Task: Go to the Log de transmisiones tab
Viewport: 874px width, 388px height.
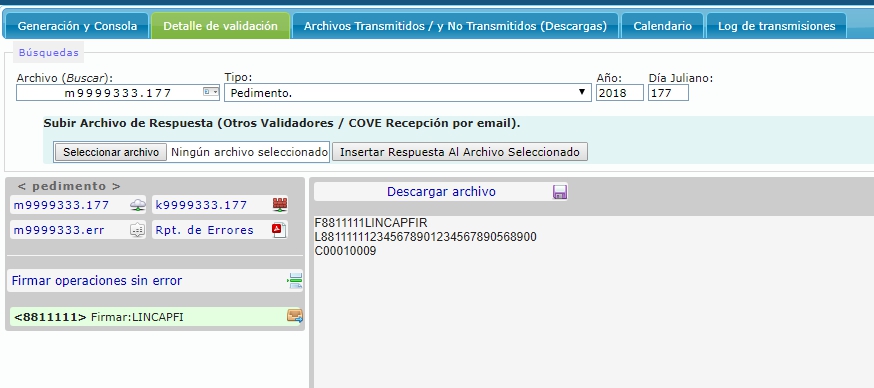Action: point(776,26)
